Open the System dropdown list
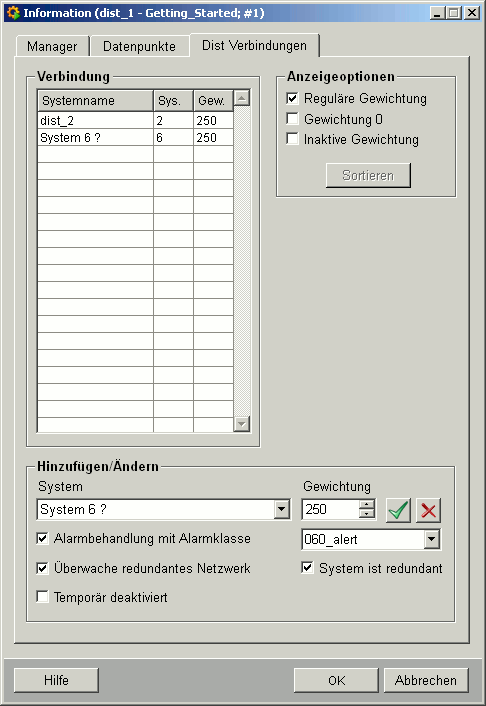486x706 pixels. [282, 509]
